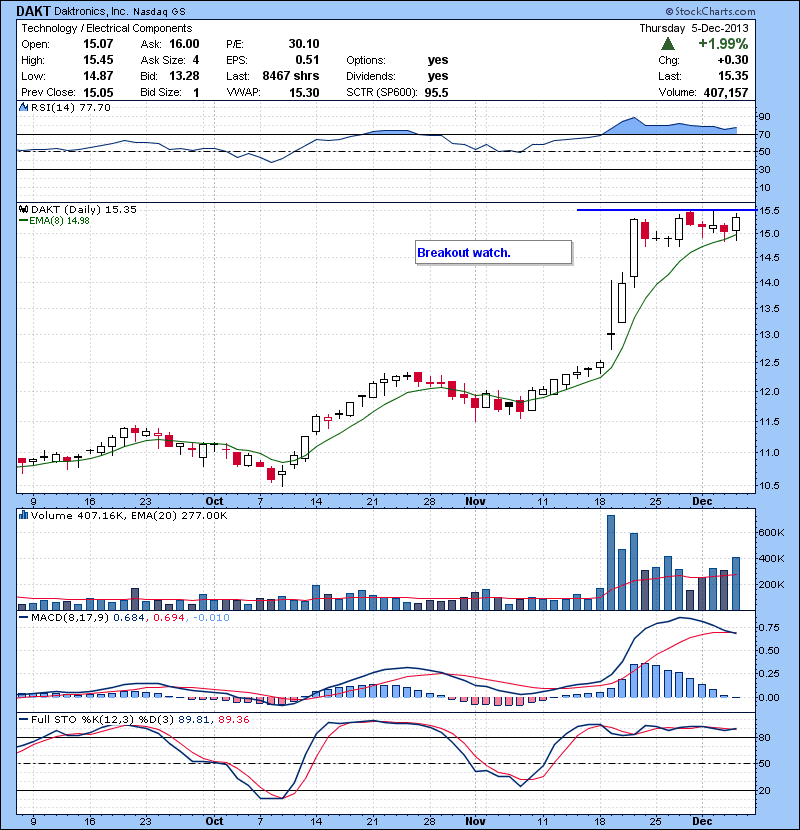The image size is (800, 830).
Task: Click the Low value 14.87
Action: 98,76
